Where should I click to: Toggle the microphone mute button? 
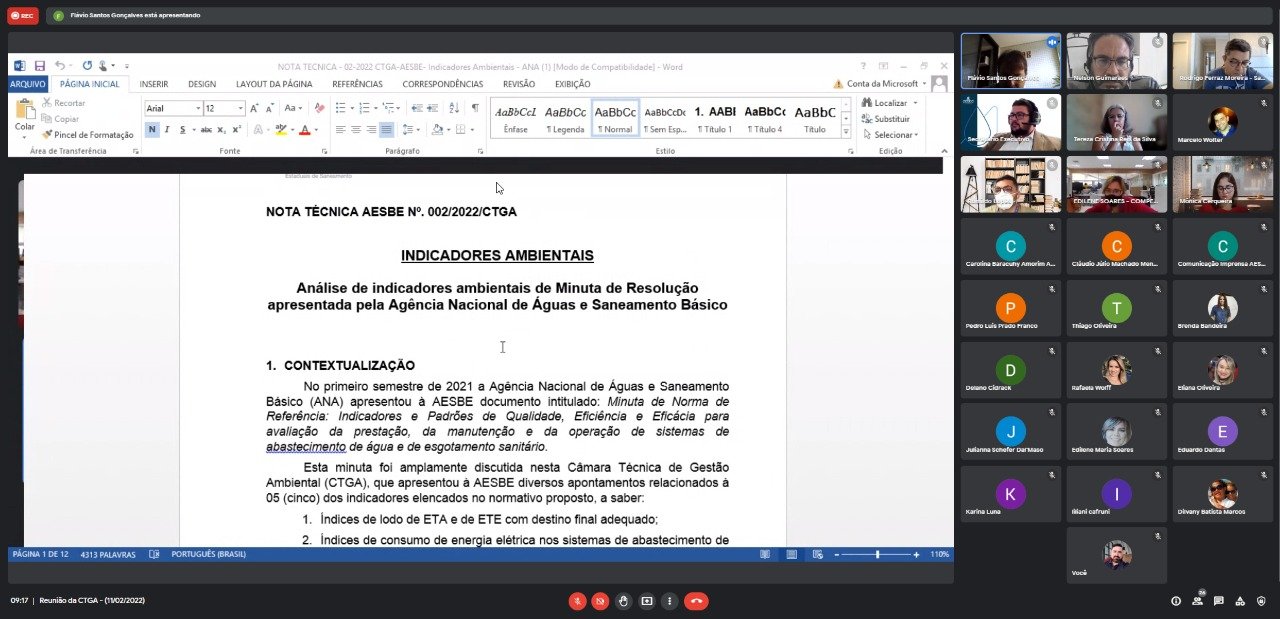(577, 601)
